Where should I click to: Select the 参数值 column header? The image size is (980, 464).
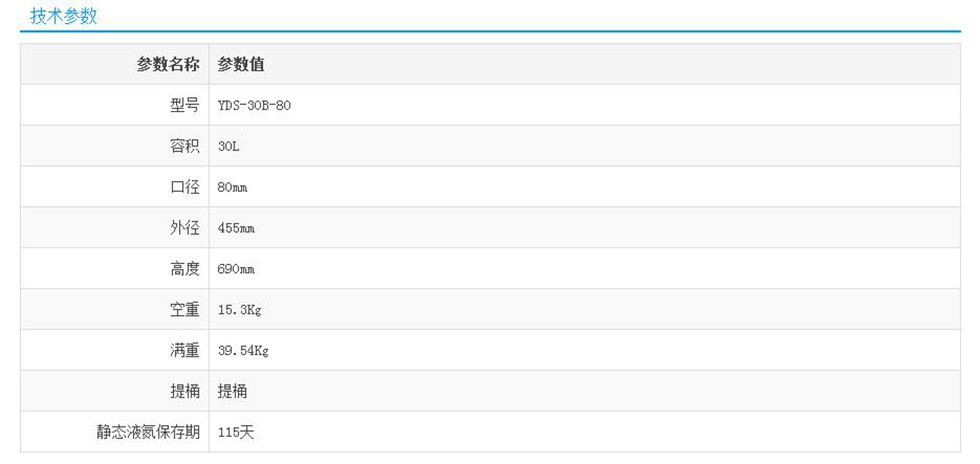click(241, 65)
